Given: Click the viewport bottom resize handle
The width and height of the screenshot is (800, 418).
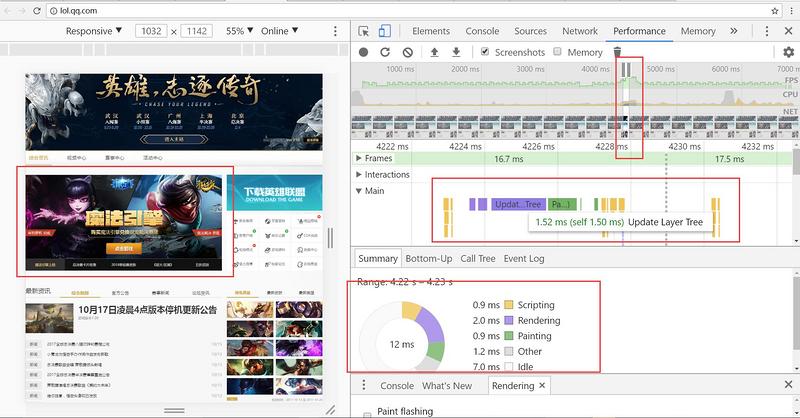Looking at the screenshot, I should (174, 410).
